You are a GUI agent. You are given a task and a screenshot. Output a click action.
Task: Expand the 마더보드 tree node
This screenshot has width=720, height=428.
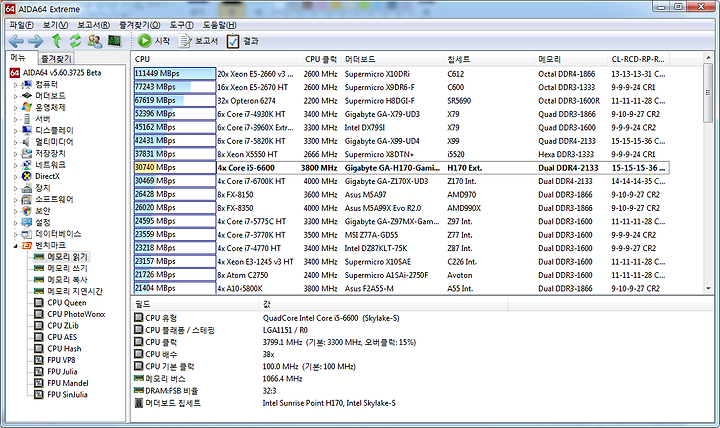[15, 96]
